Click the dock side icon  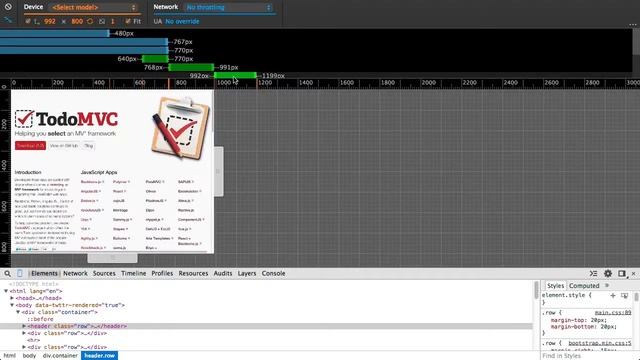(x=622, y=273)
